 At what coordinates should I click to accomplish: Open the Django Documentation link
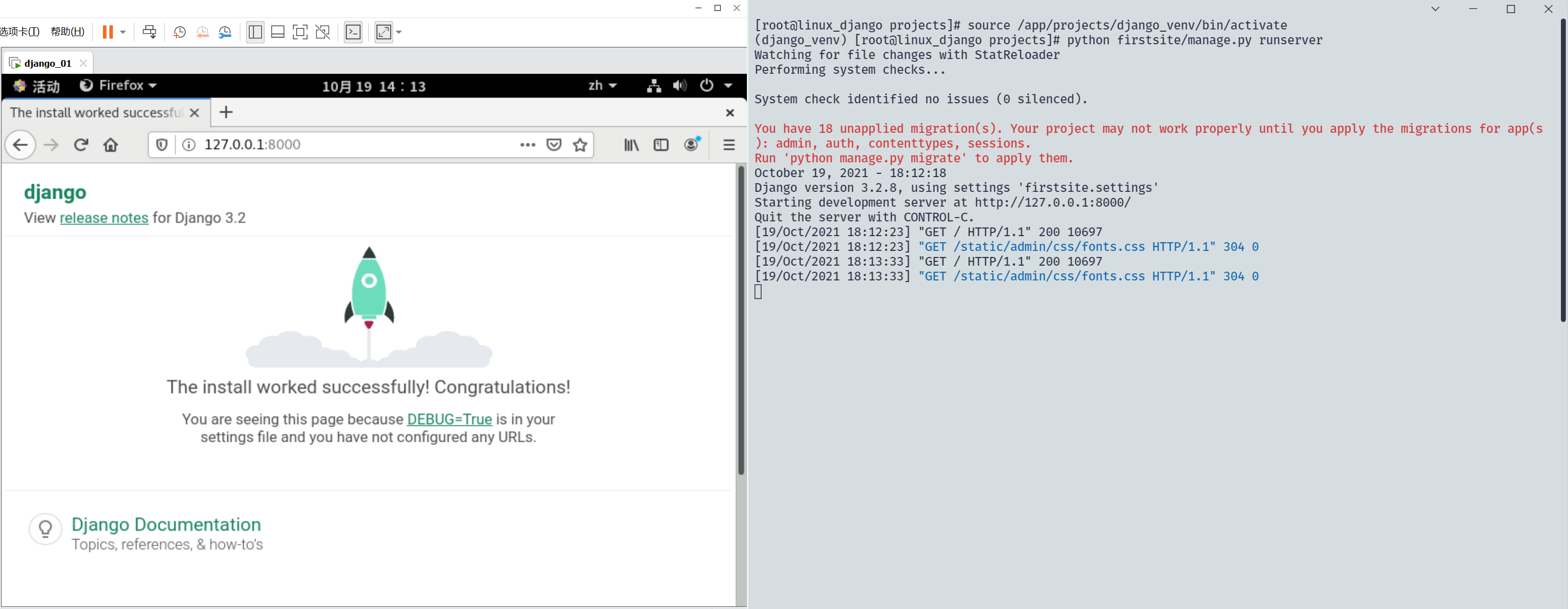166,524
